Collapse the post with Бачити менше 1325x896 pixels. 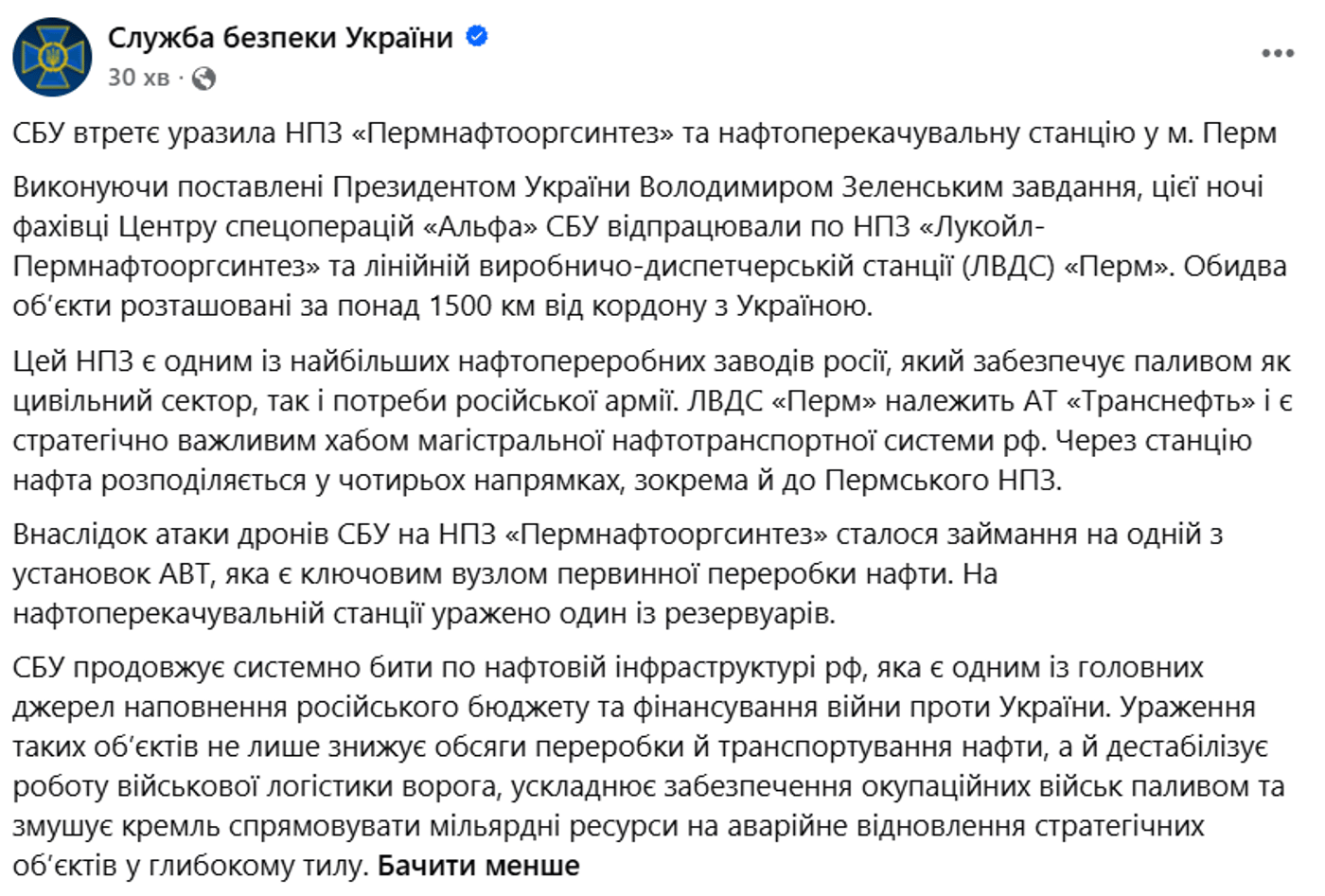479,866
